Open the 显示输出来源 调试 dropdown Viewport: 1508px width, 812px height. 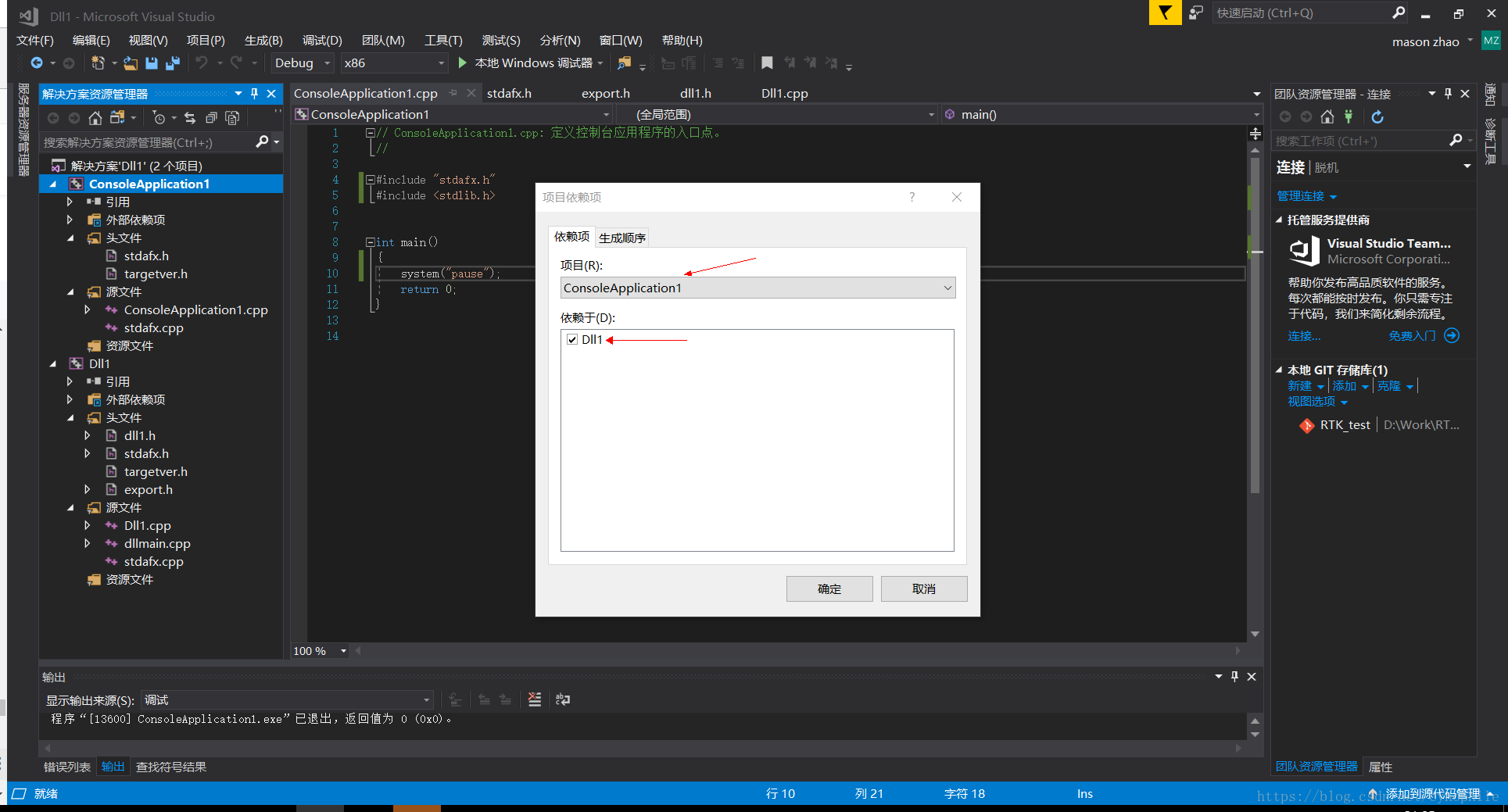[x=287, y=699]
